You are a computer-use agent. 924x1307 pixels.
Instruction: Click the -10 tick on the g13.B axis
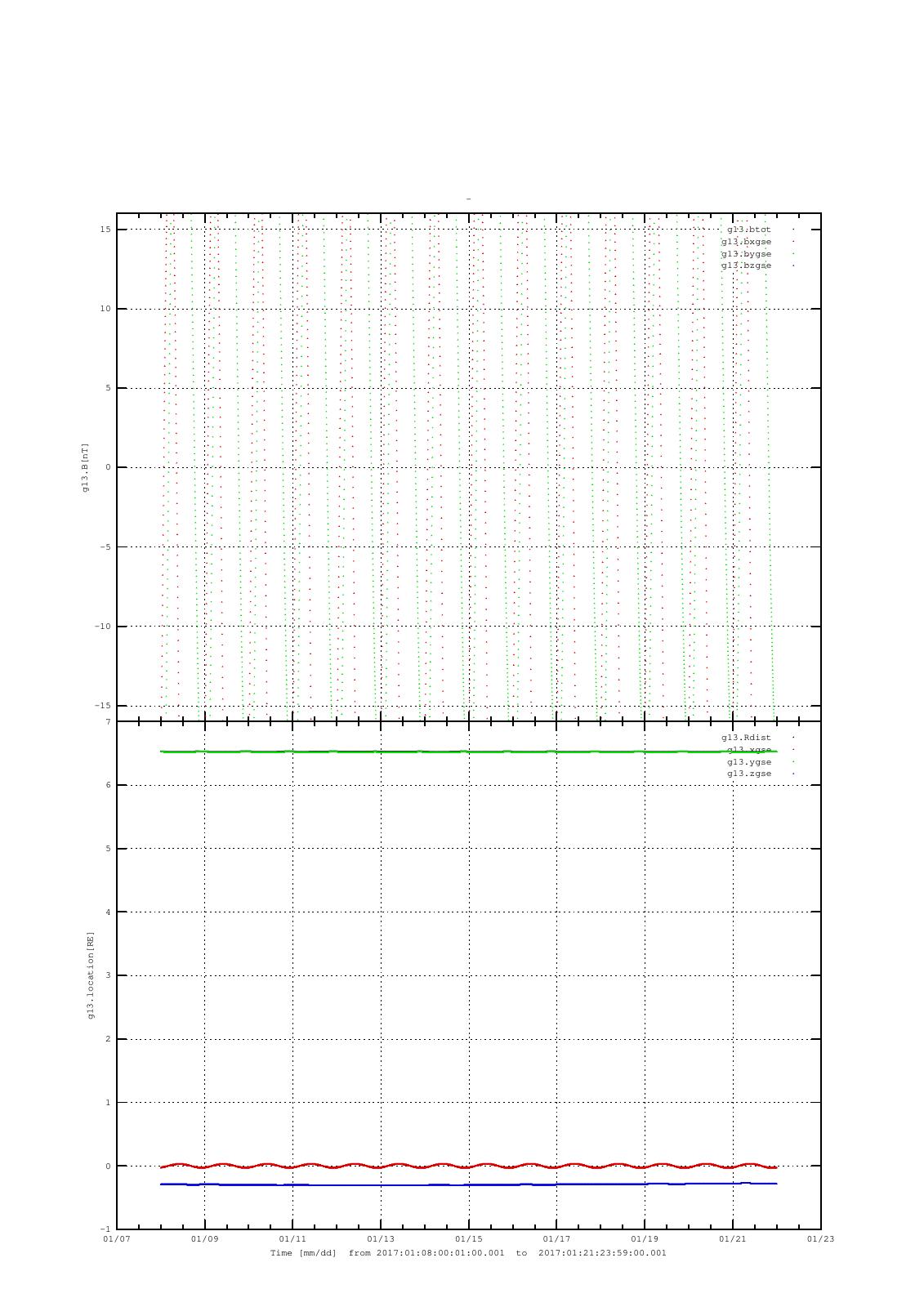point(103,627)
